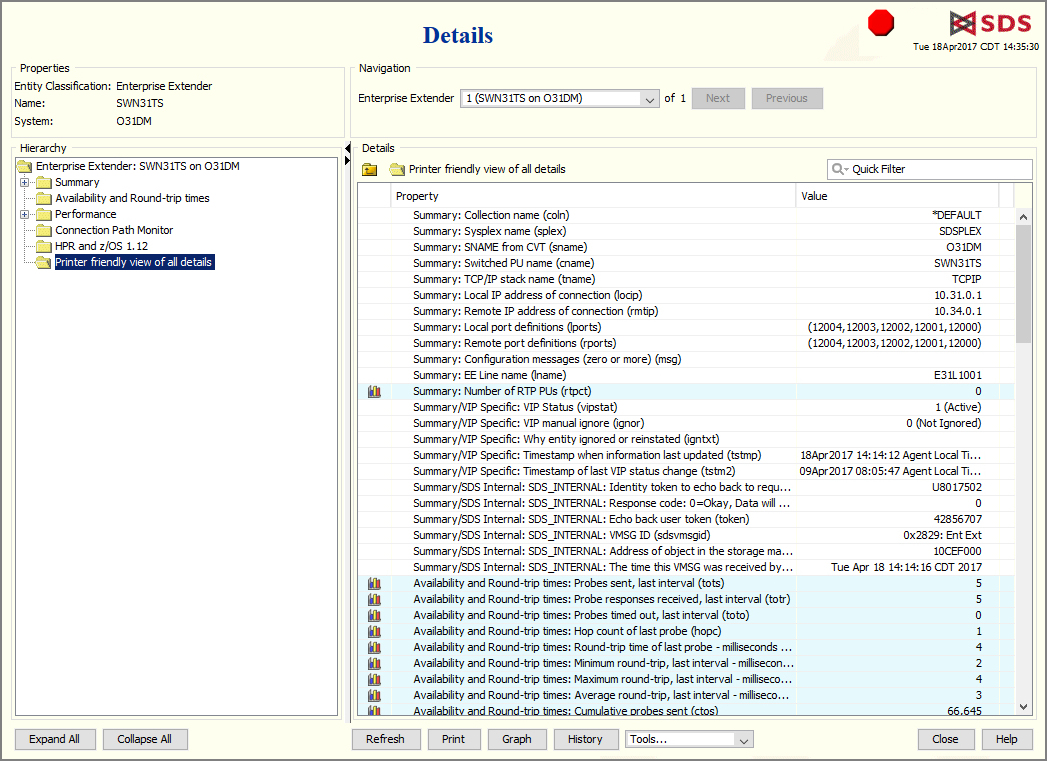Select the Sysplex name (splex) row
The height and width of the screenshot is (761, 1047).
pyautogui.click(x=686, y=231)
